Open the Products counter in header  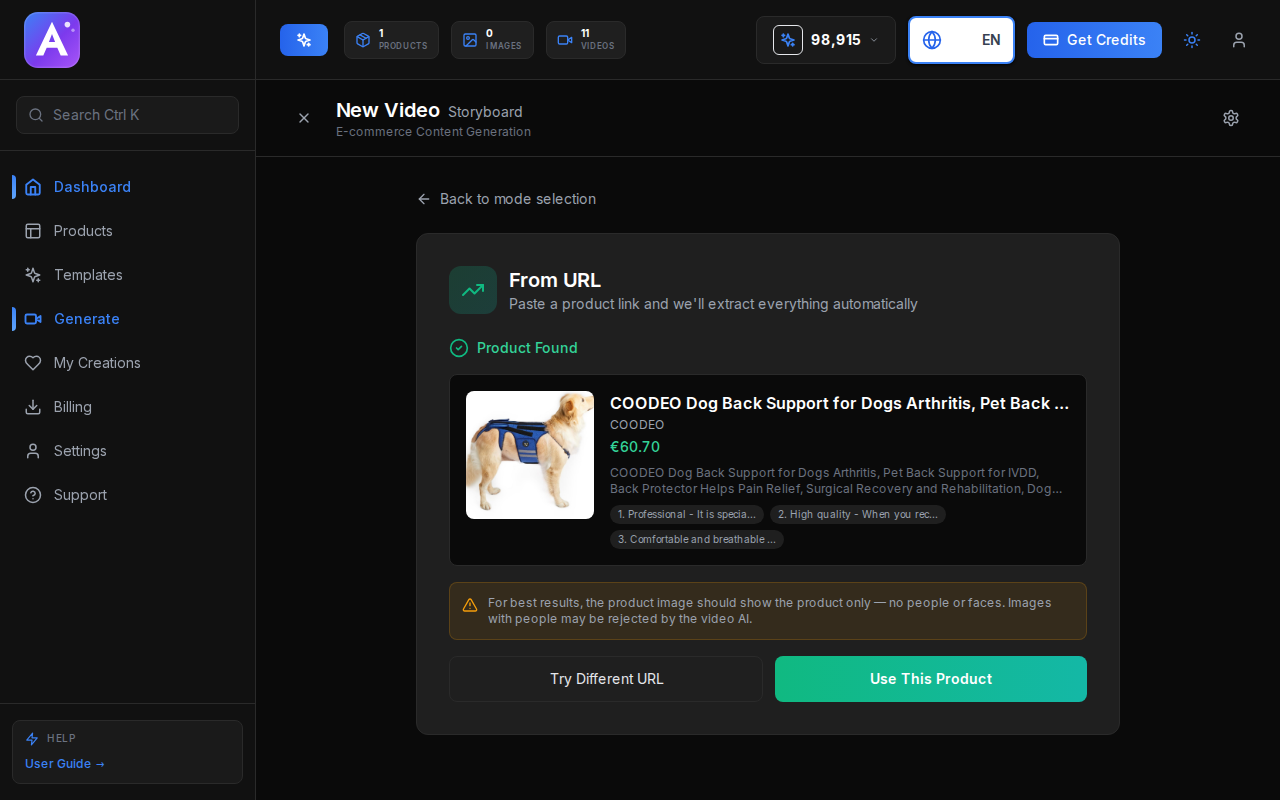tap(391, 40)
